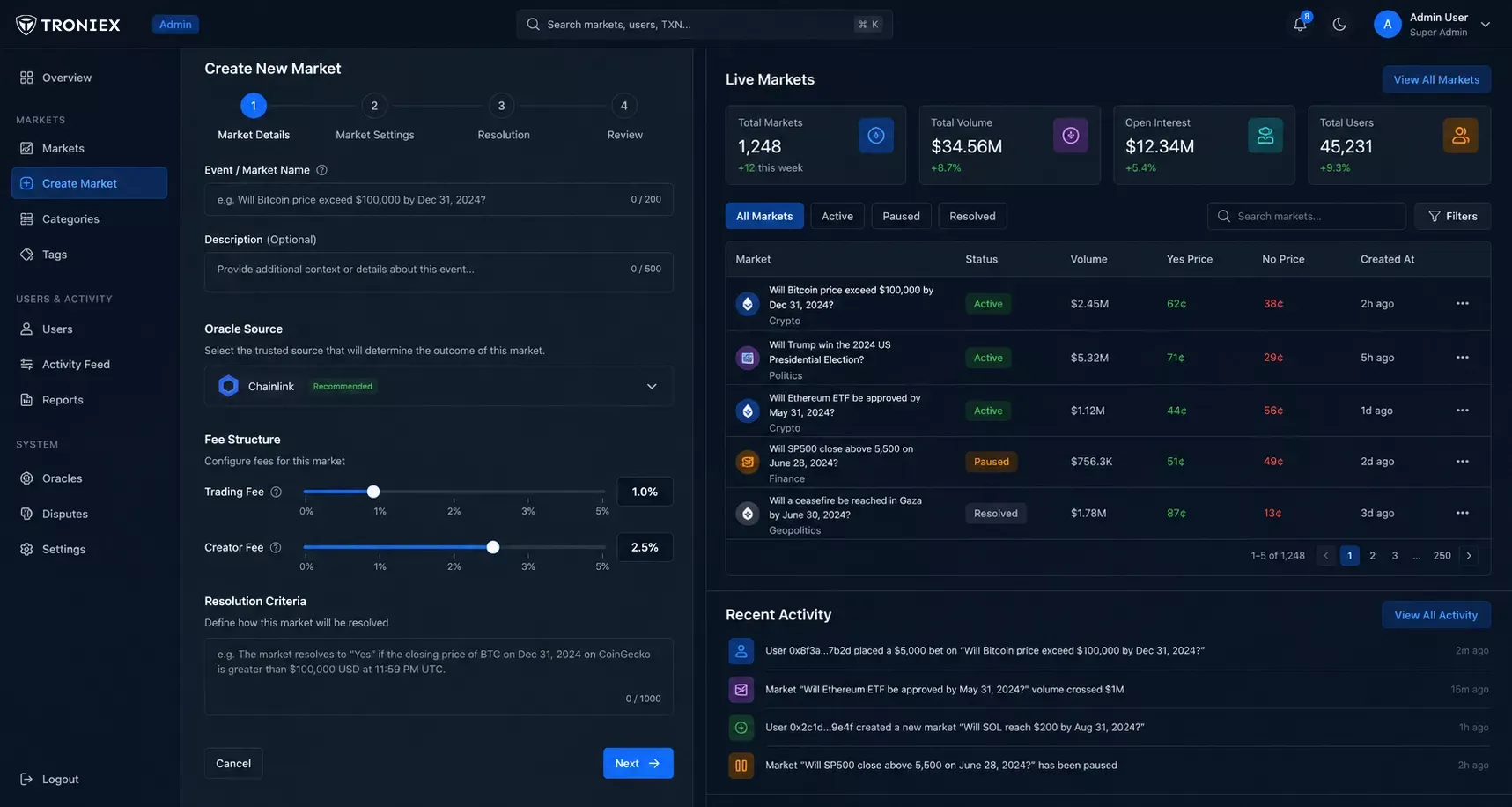
Task: Go to page 2 of markets
Action: coord(1372,555)
